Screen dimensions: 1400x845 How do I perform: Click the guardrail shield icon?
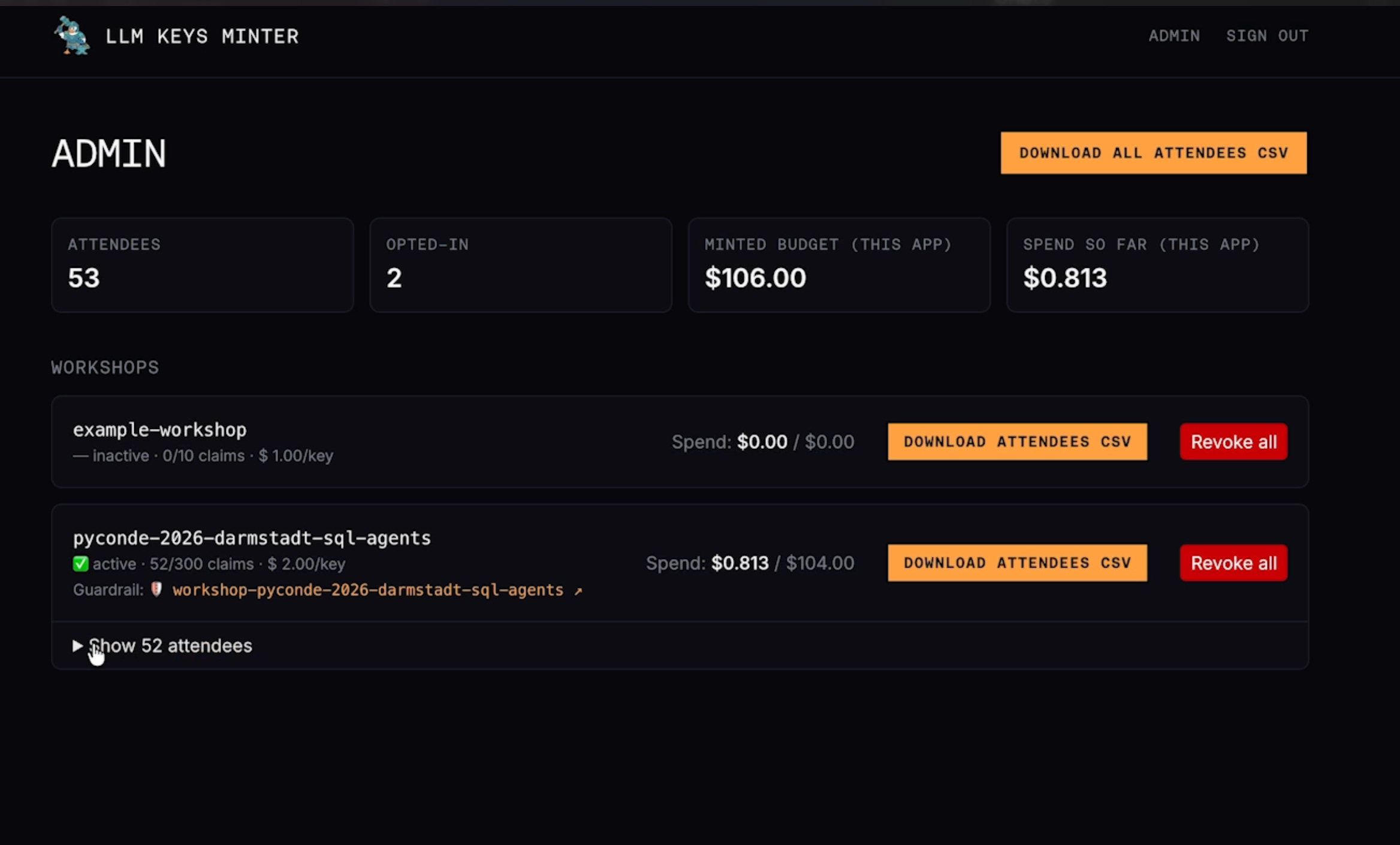point(156,590)
